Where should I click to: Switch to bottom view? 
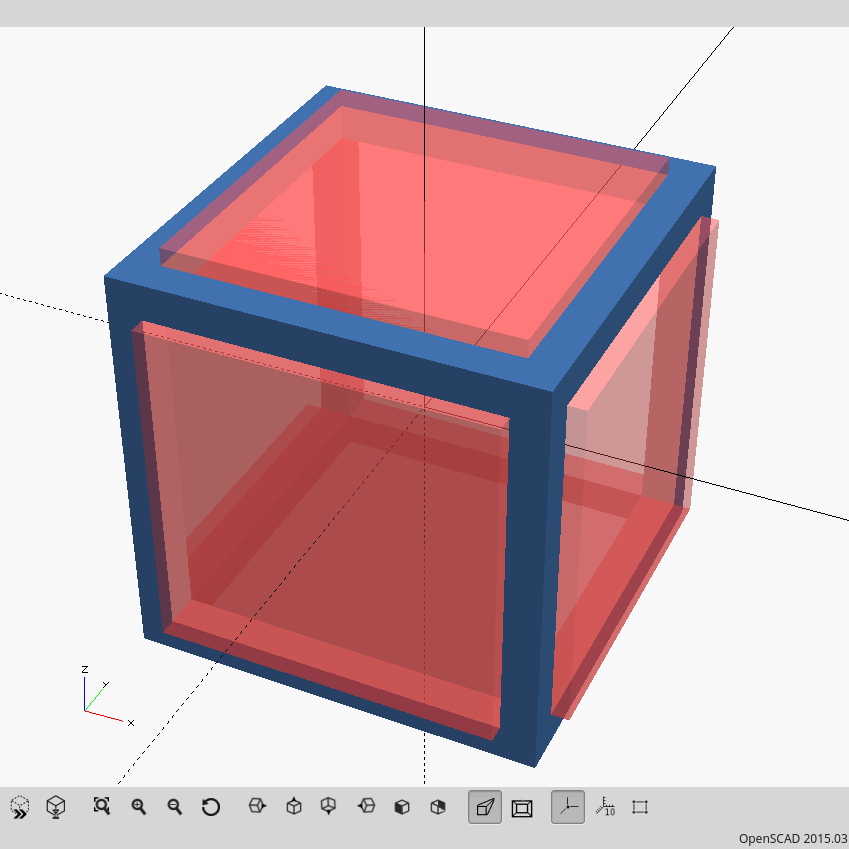pos(330,807)
